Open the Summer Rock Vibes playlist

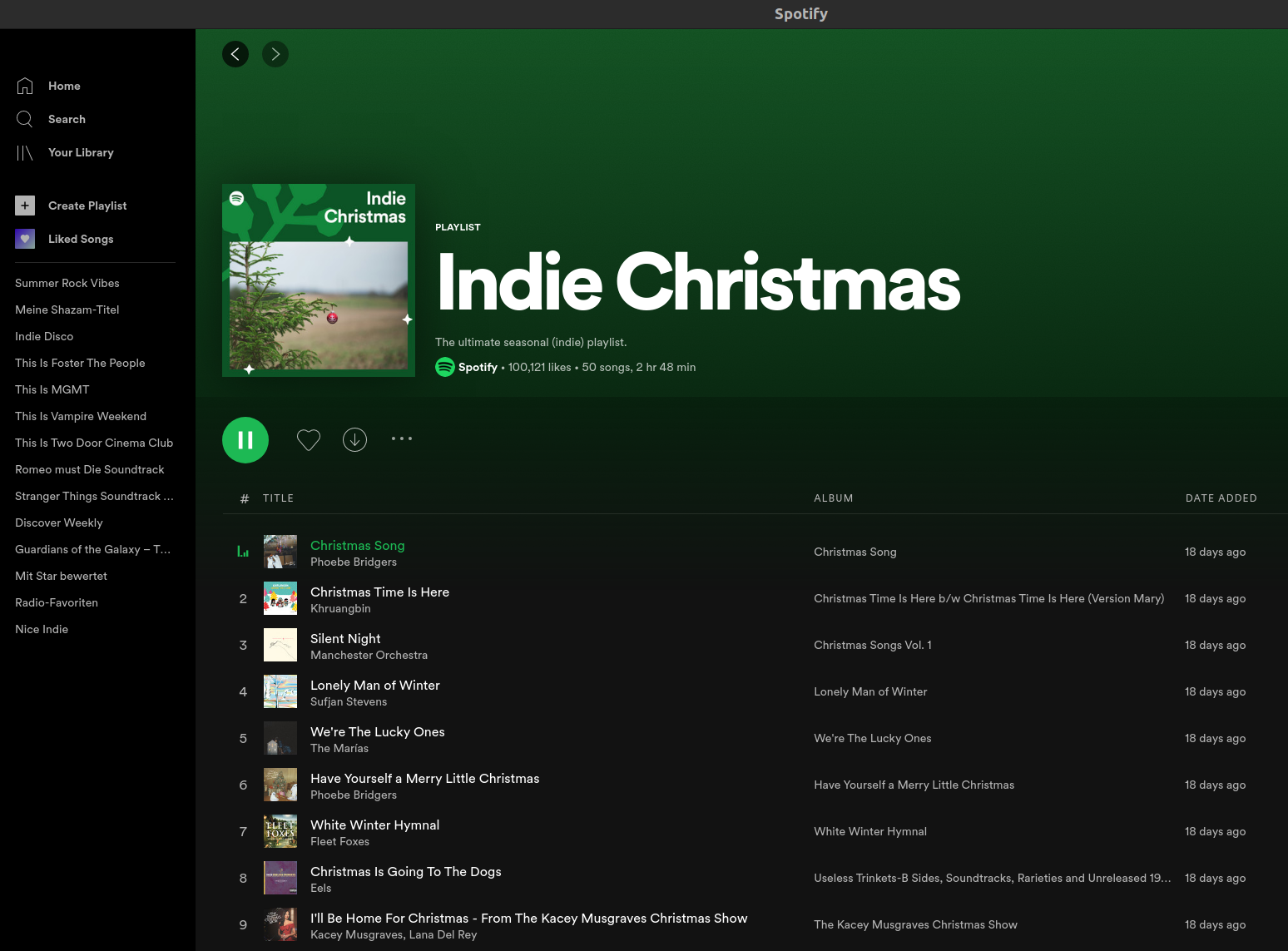click(x=67, y=283)
